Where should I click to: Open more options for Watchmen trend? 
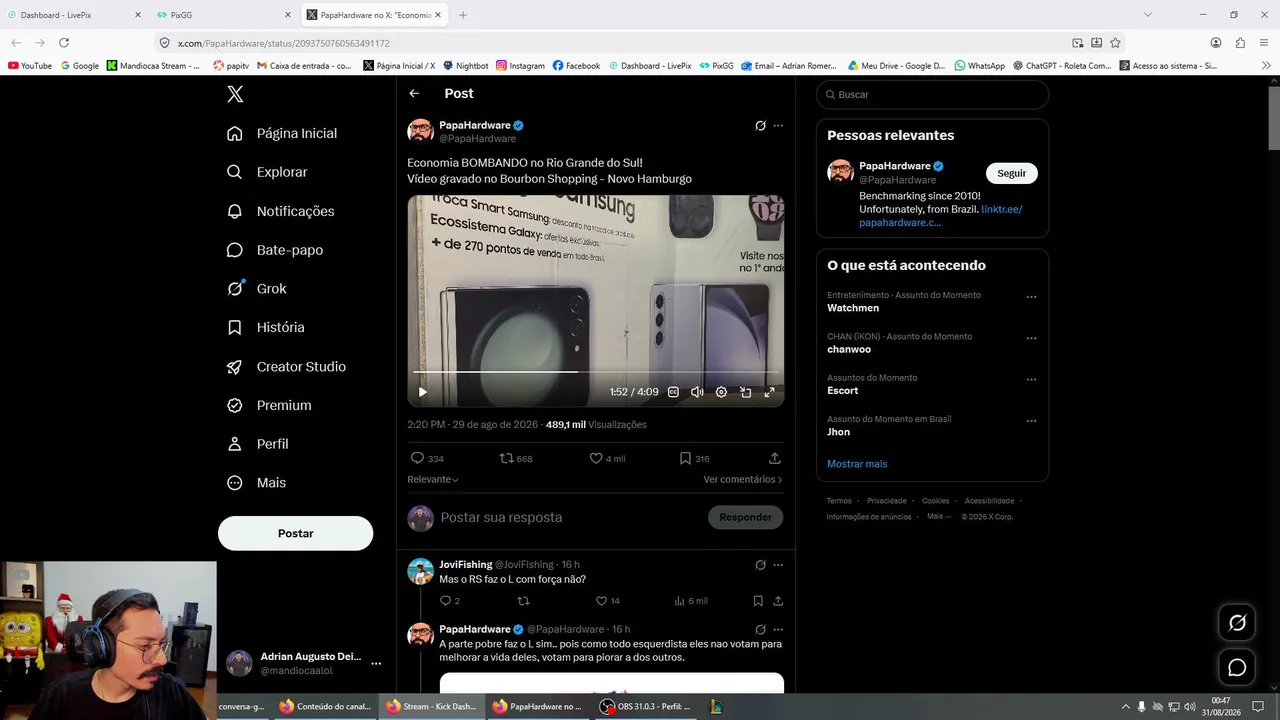(1031, 297)
